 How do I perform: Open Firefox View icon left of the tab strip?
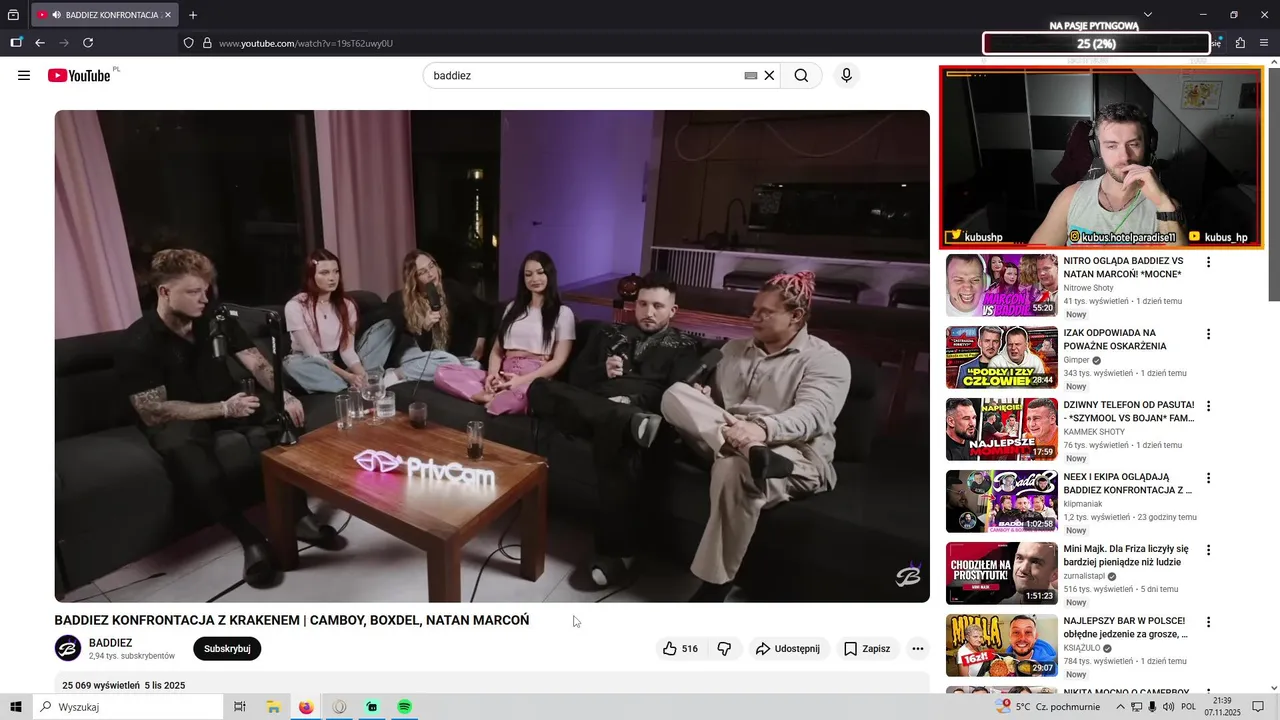(13, 15)
